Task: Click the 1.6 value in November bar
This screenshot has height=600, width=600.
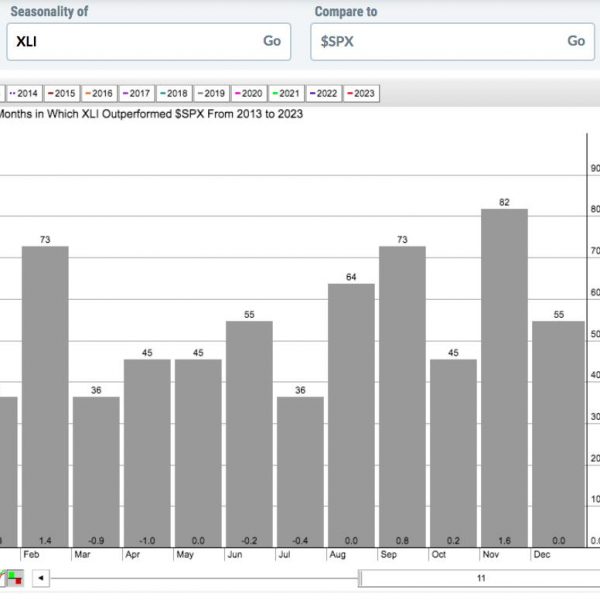Action: 504,541
